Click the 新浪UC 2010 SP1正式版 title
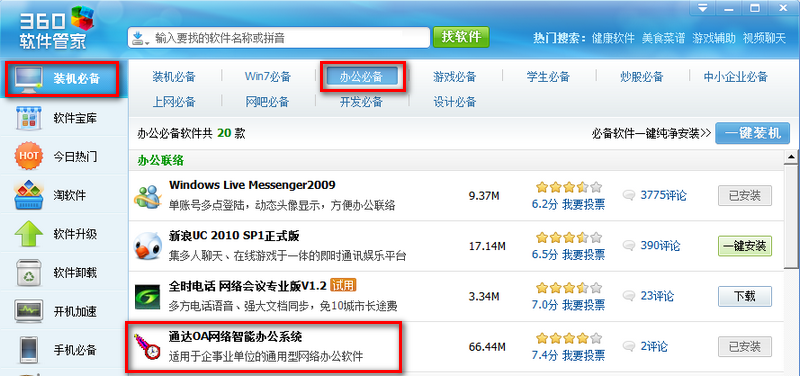The height and width of the screenshot is (376, 800). click(x=234, y=236)
